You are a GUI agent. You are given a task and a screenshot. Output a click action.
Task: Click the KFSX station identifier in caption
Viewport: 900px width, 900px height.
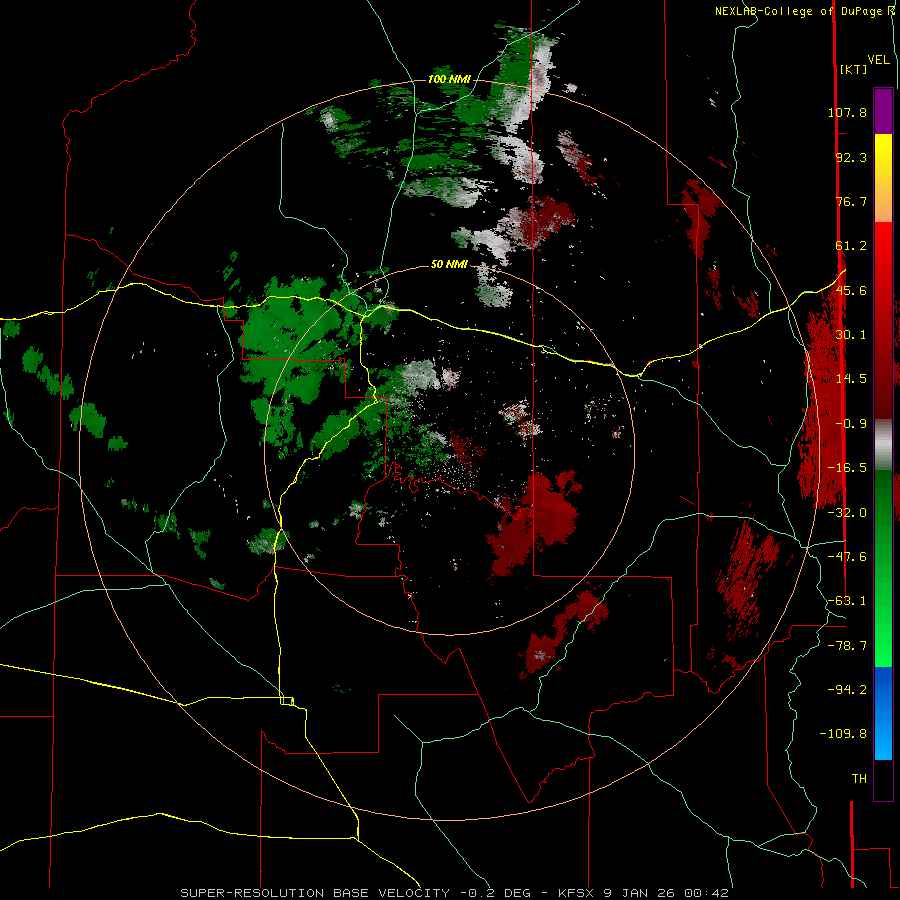(575, 893)
